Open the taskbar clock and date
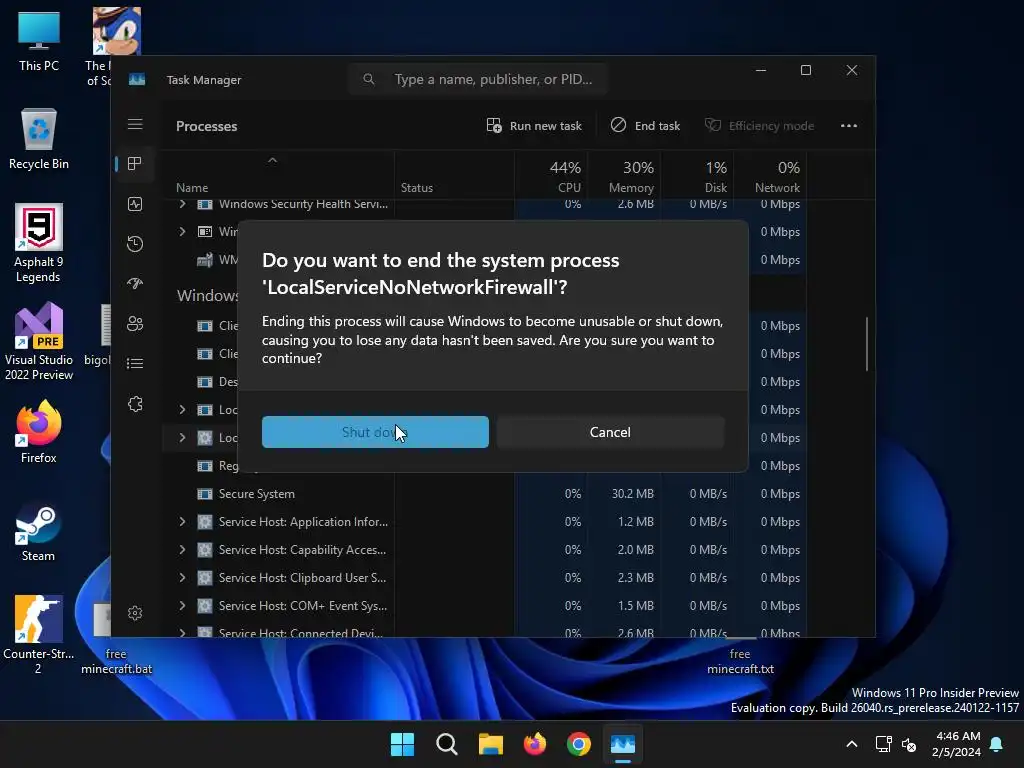The width and height of the screenshot is (1024, 768). coord(957,744)
